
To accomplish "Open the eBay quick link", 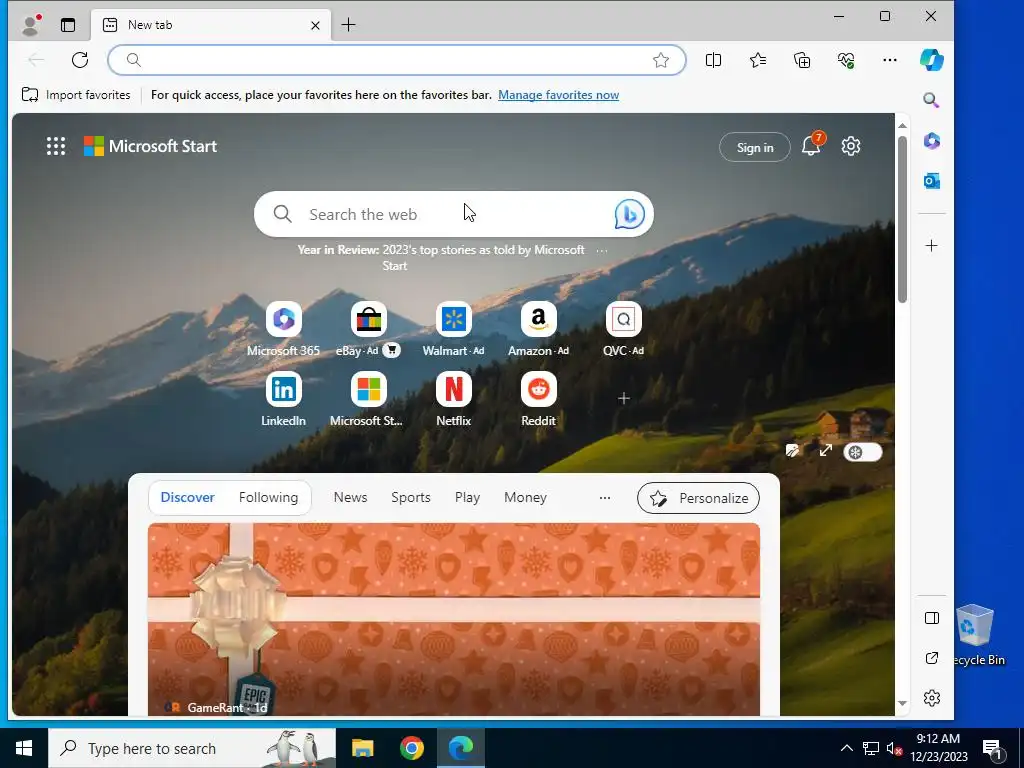I will tap(368, 329).
